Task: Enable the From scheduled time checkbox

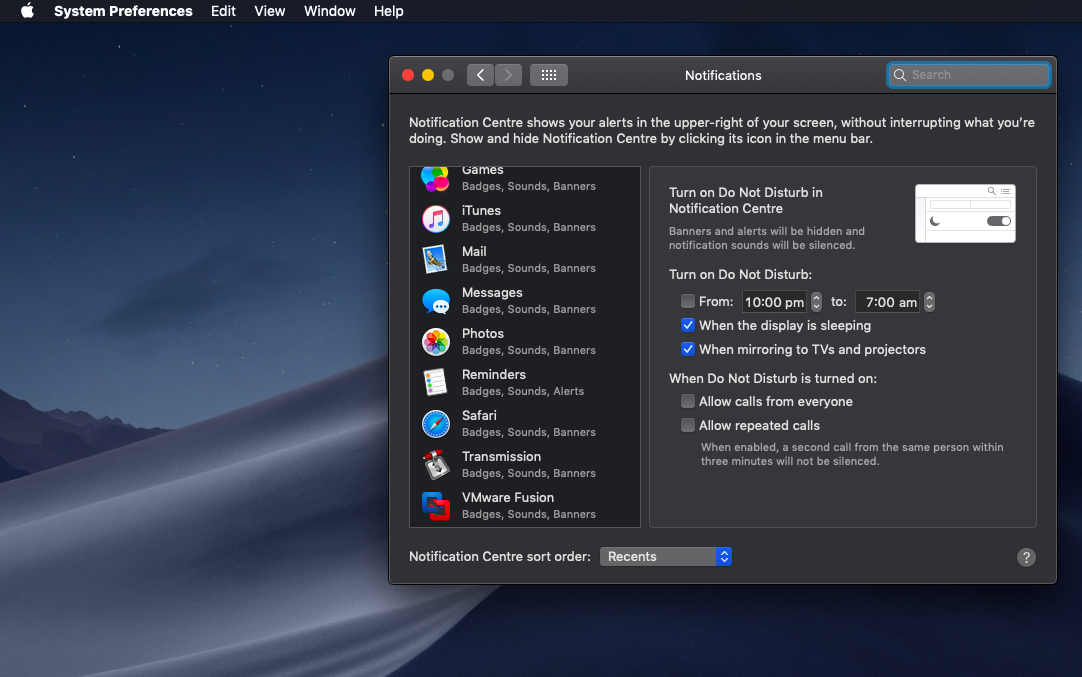Action: [687, 301]
